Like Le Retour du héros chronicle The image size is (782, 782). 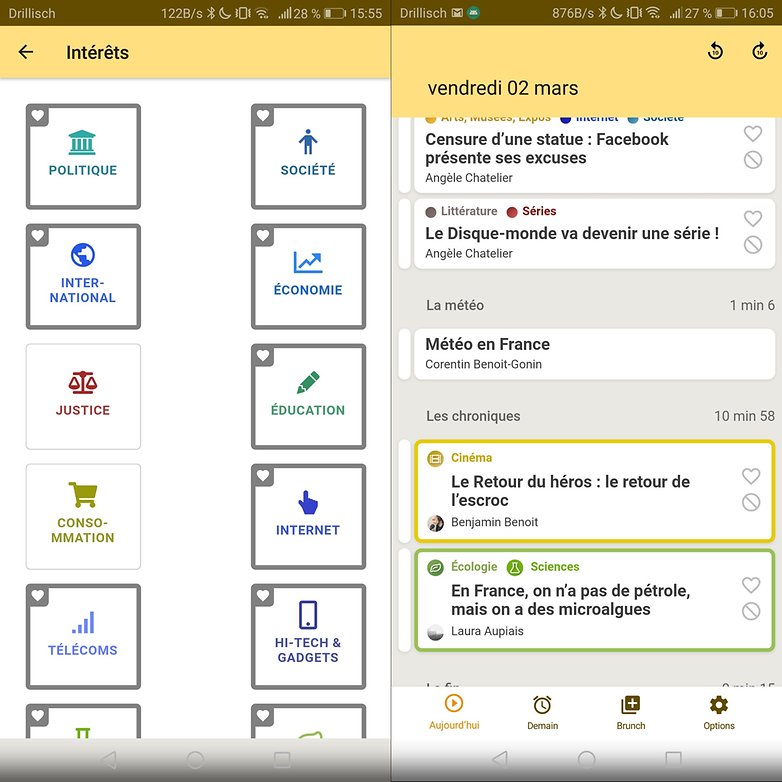coord(751,476)
